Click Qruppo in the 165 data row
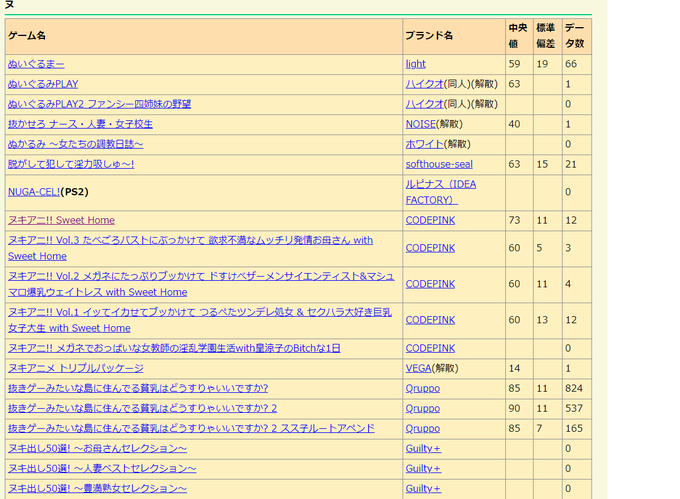 pos(423,429)
